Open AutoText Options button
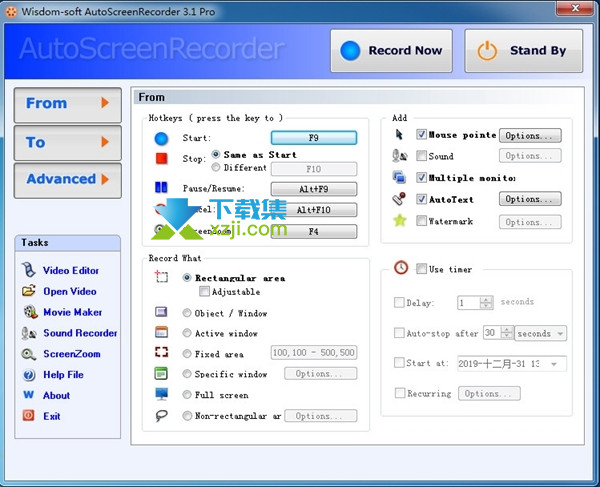 point(530,199)
